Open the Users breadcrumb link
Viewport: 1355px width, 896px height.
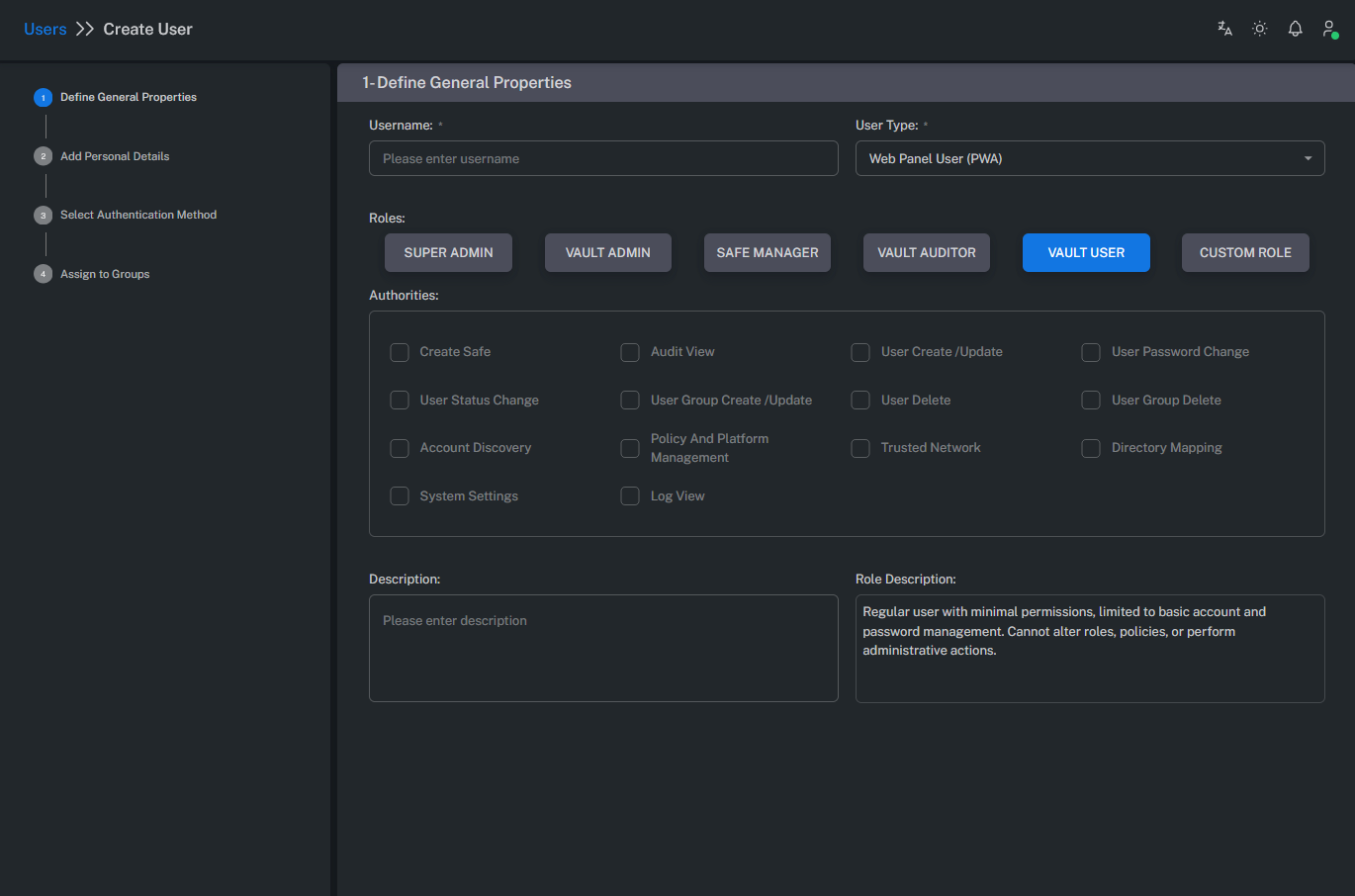(x=45, y=29)
